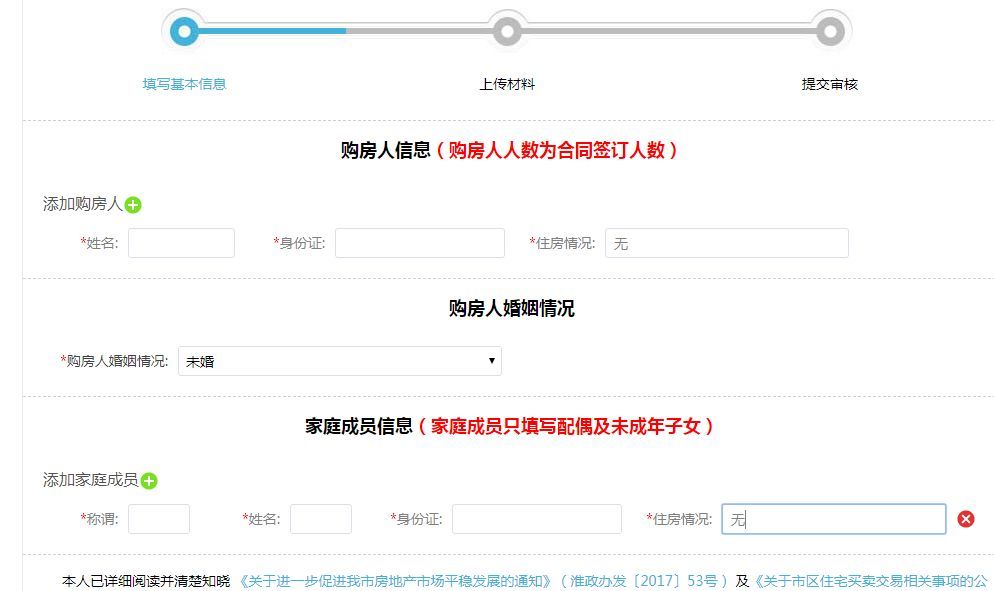Click the 购房人信息 section heading
994x591 pixels.
385,150
